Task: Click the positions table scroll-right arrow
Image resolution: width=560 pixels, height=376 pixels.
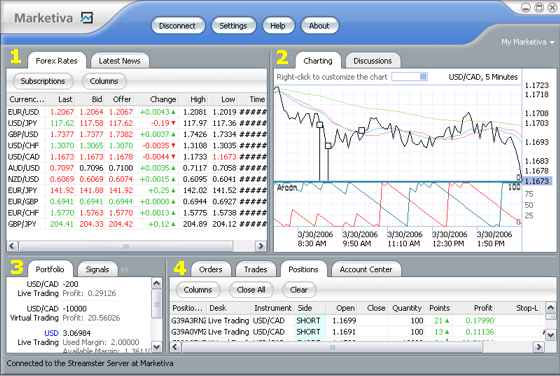Action: pos(539,347)
